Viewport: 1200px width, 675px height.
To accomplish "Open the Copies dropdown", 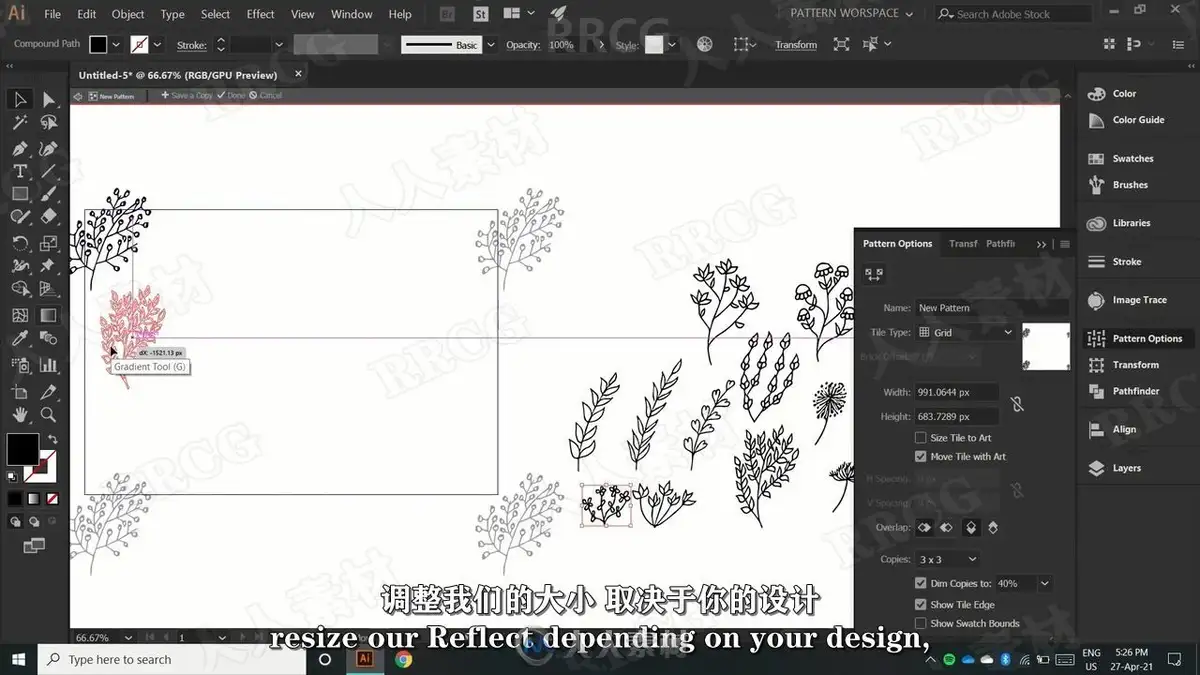I will [947, 559].
